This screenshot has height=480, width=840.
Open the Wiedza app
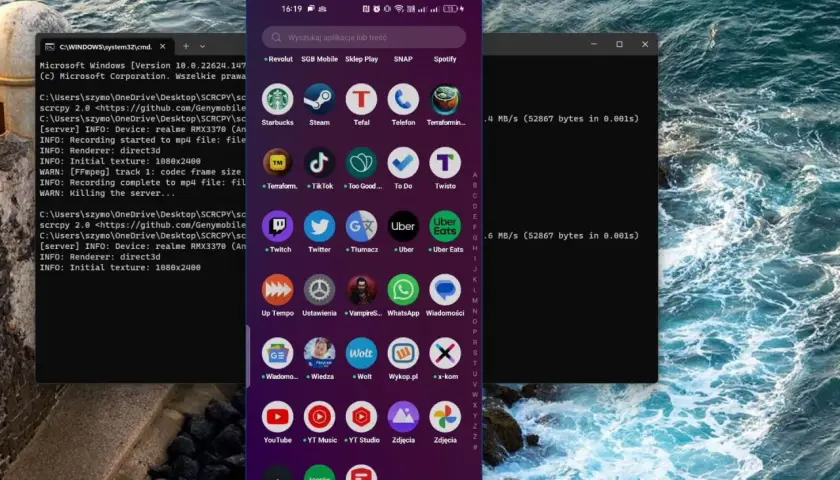(x=319, y=354)
